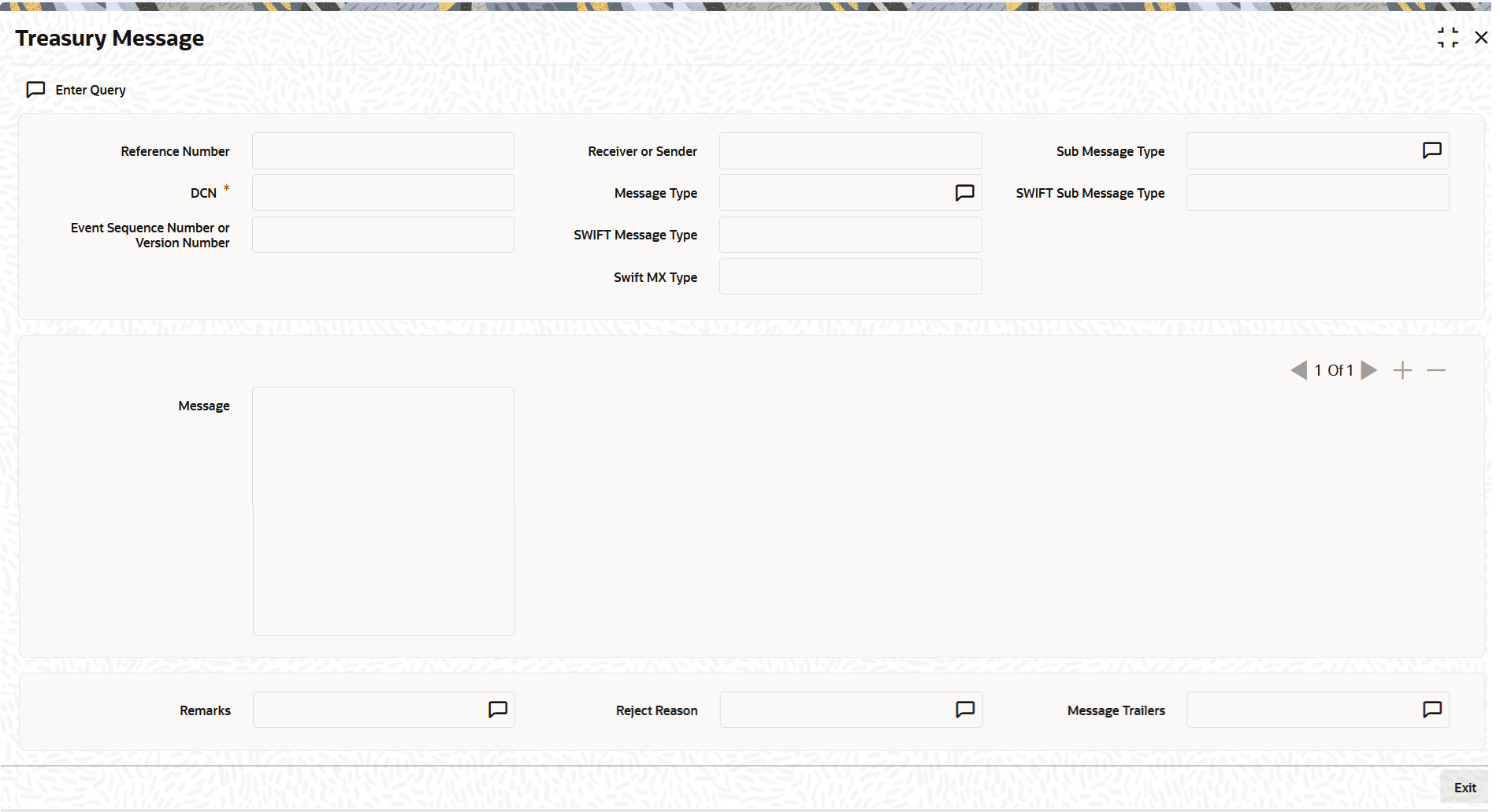Click the '1 Of 1' record counter
The width and height of the screenshot is (1500, 812).
[1334, 370]
